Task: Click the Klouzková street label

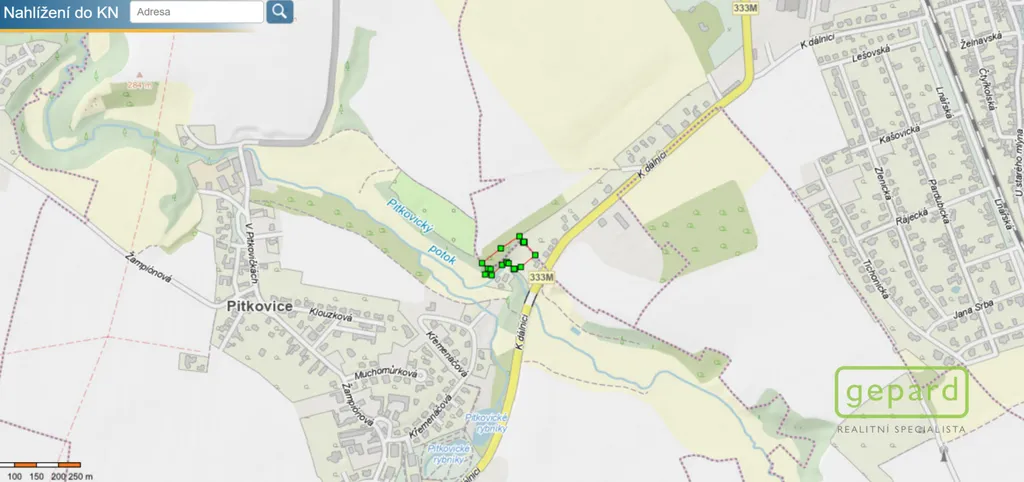Action: point(330,315)
